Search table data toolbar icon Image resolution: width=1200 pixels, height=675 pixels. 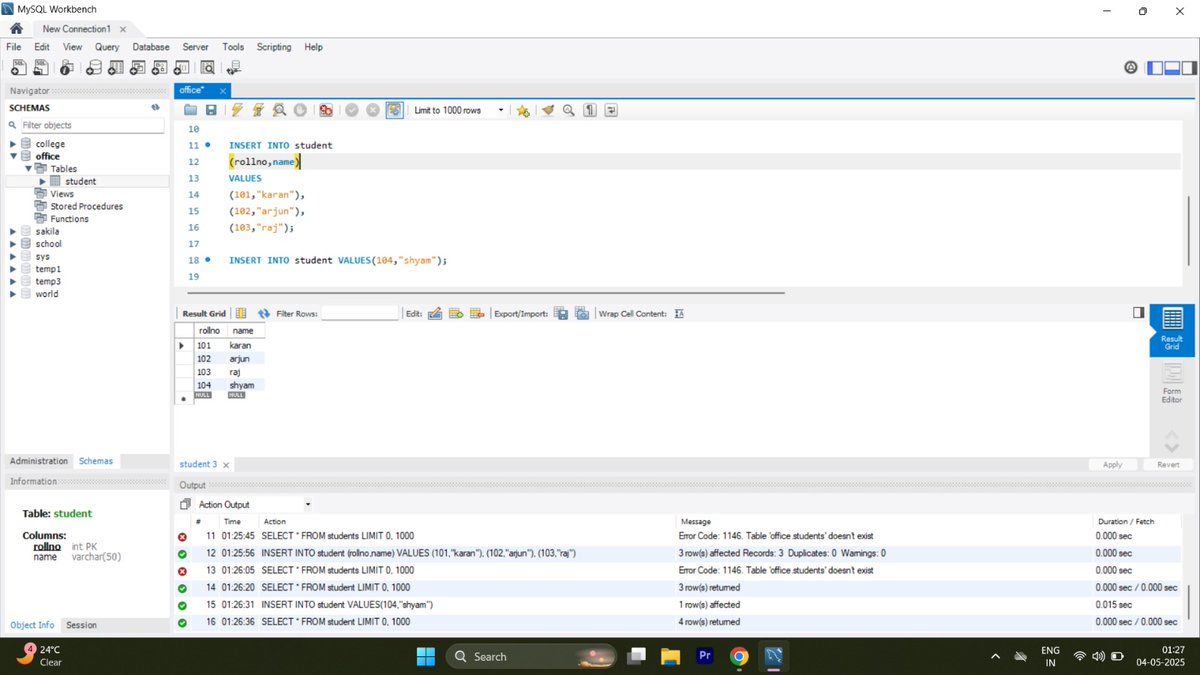click(x=208, y=67)
